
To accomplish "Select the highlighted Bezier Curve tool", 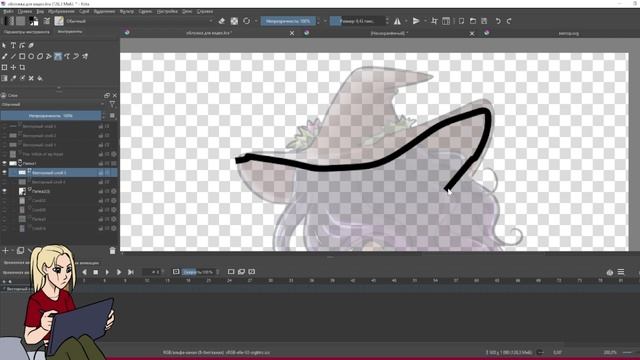I will coord(58,56).
